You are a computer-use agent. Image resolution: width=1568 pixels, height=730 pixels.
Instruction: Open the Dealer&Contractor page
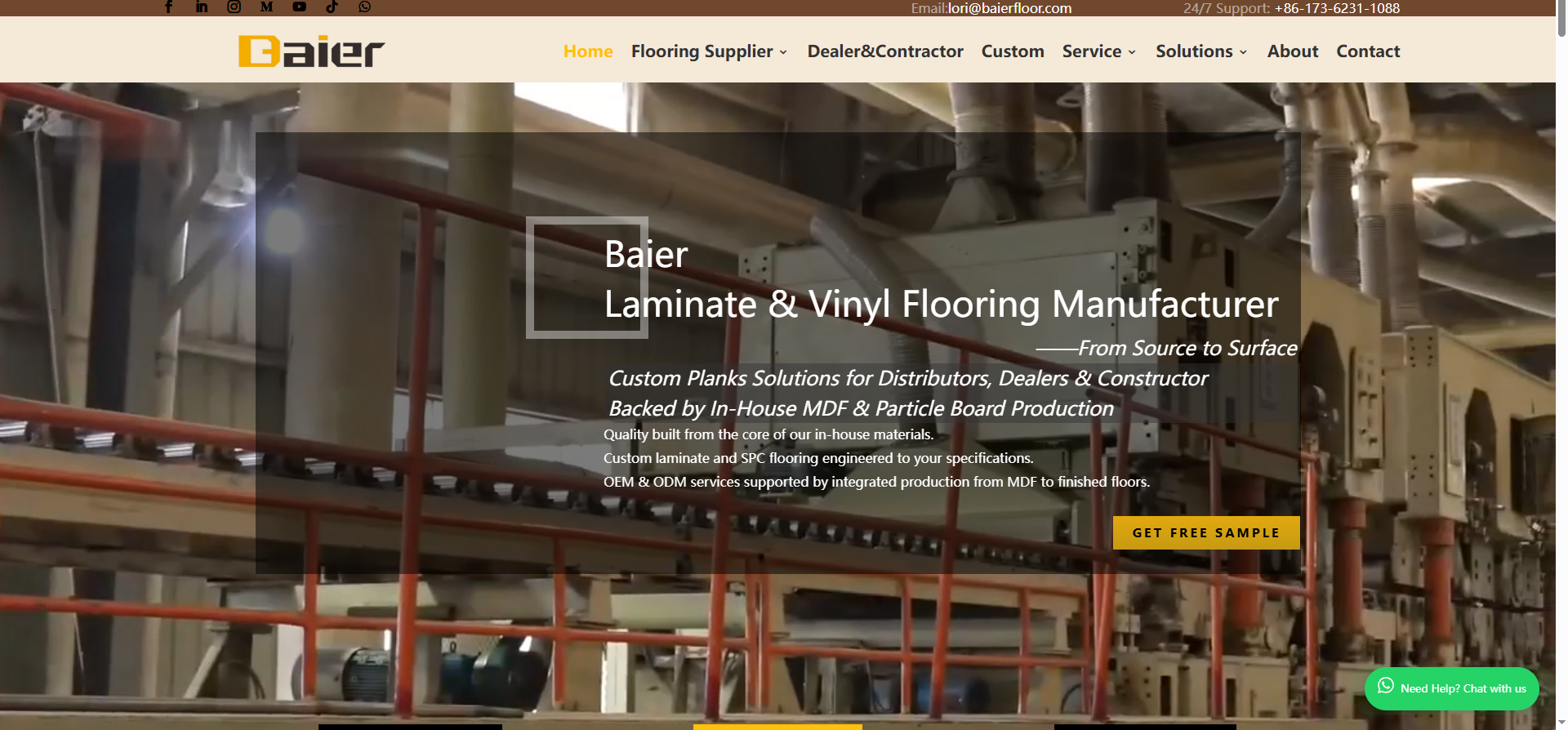coord(885,51)
